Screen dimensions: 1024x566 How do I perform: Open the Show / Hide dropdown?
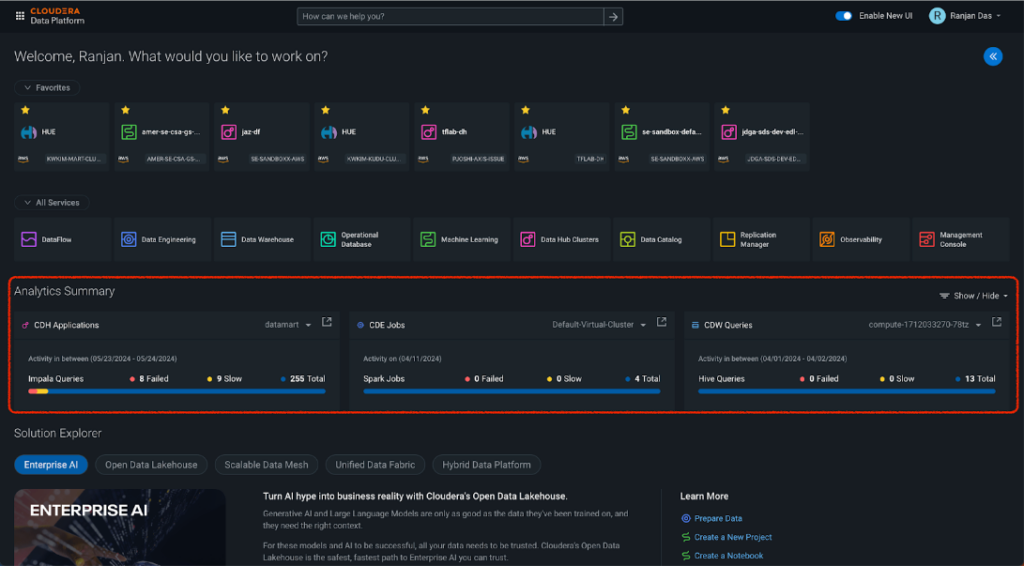coord(973,296)
